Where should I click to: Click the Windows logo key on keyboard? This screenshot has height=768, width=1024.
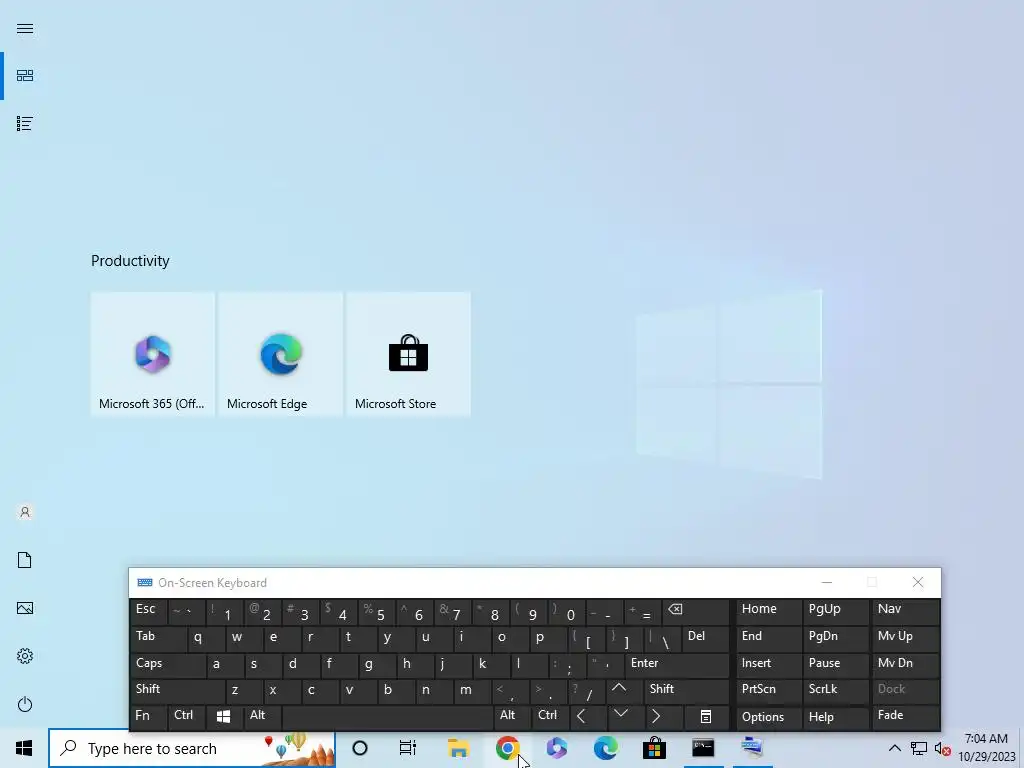tap(224, 717)
